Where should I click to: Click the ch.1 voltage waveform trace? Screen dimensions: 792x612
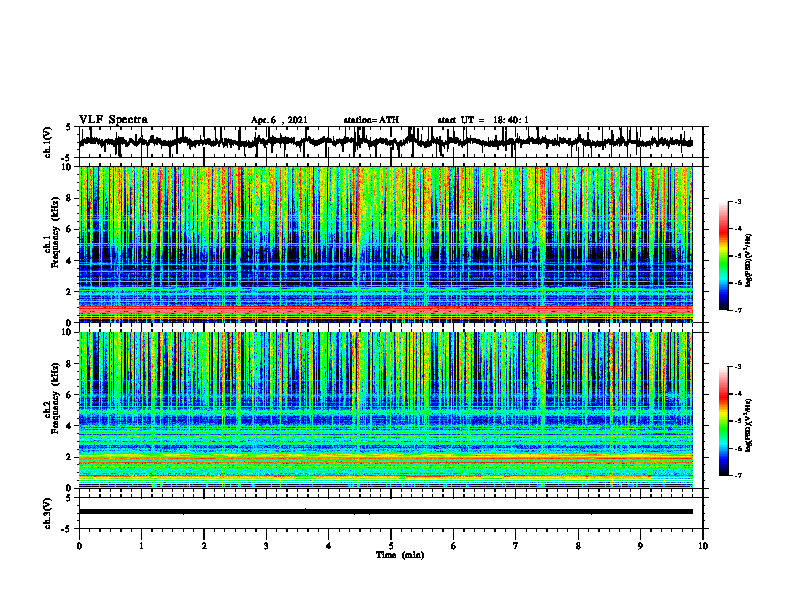coord(385,142)
